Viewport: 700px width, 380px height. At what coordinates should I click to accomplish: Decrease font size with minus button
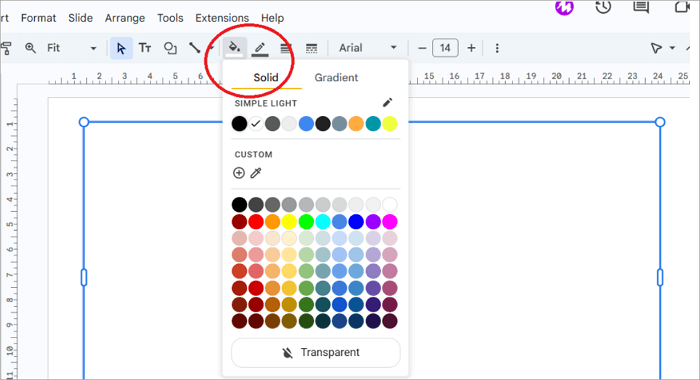422,48
